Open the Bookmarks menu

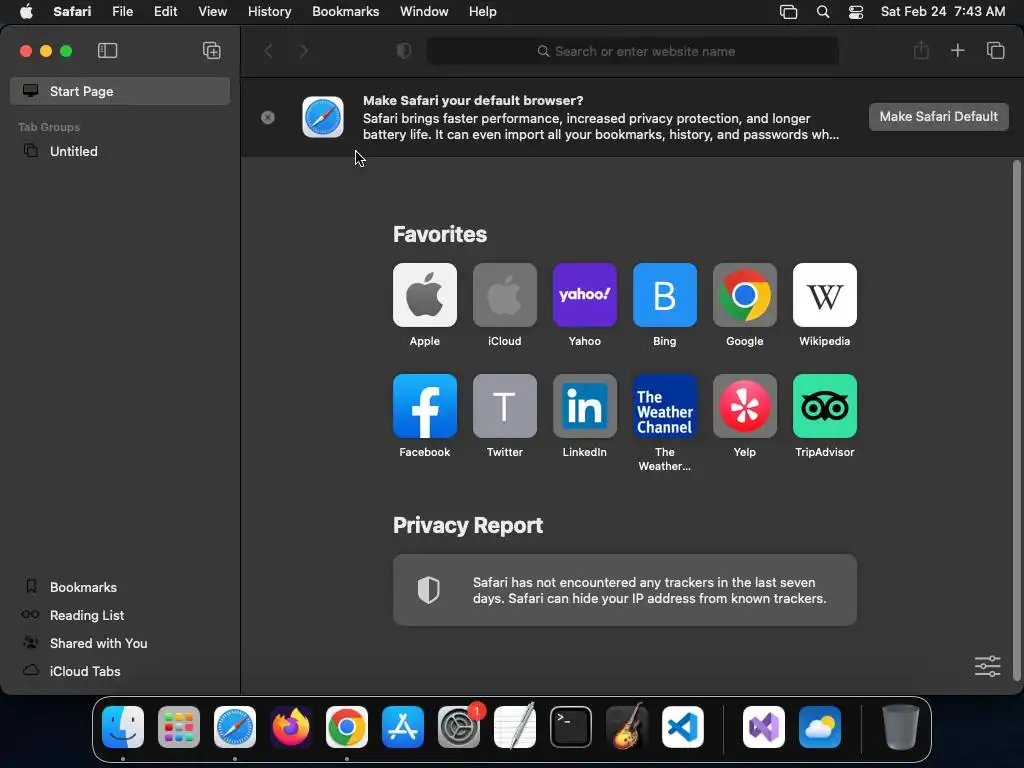[345, 12]
